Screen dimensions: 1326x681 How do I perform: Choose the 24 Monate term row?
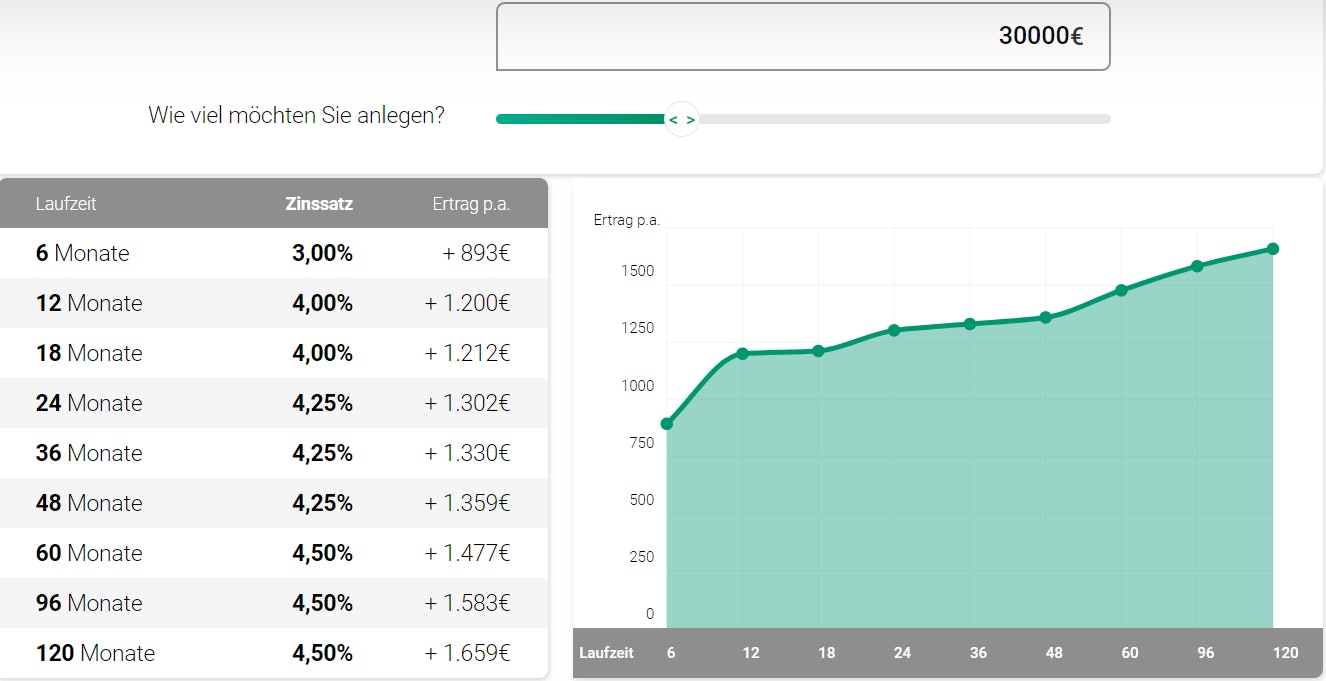[273, 403]
